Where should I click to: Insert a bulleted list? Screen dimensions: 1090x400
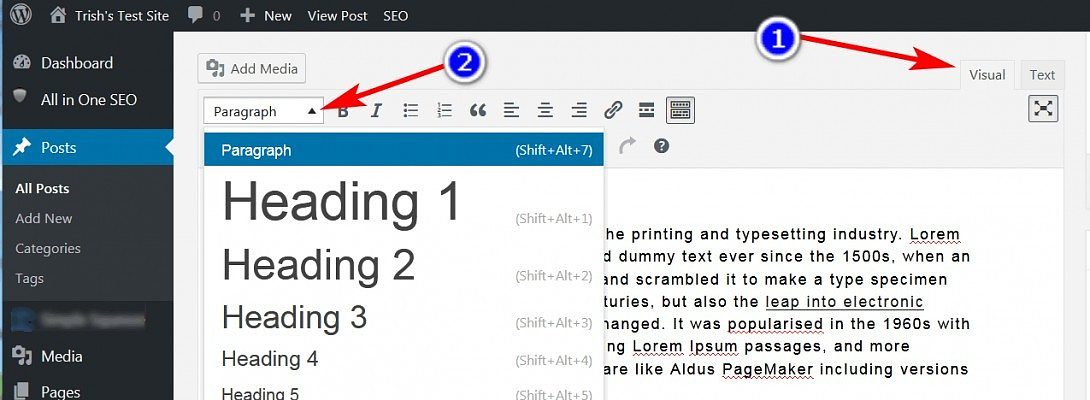410,110
